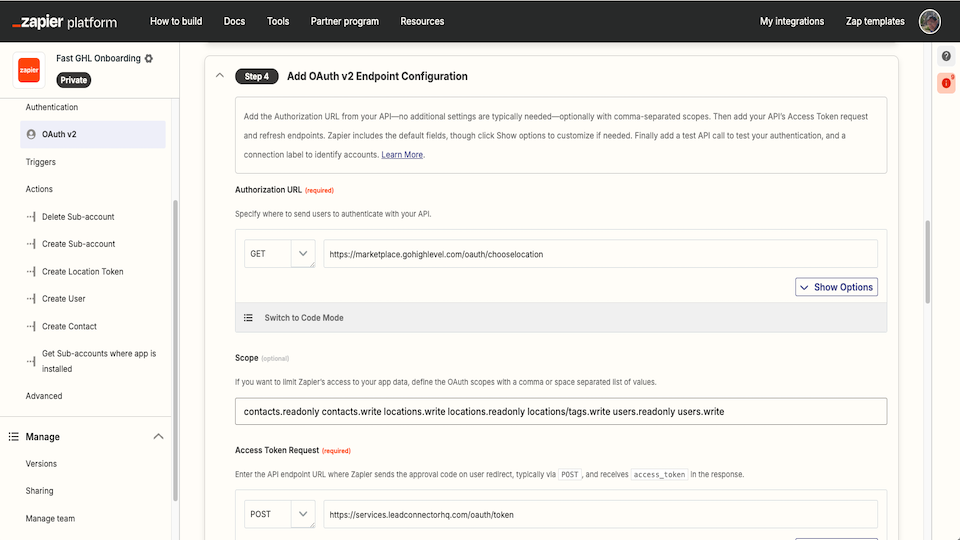The width and height of the screenshot is (960, 540).
Task: Open the help question mark icon
Action: pyautogui.click(x=946, y=56)
